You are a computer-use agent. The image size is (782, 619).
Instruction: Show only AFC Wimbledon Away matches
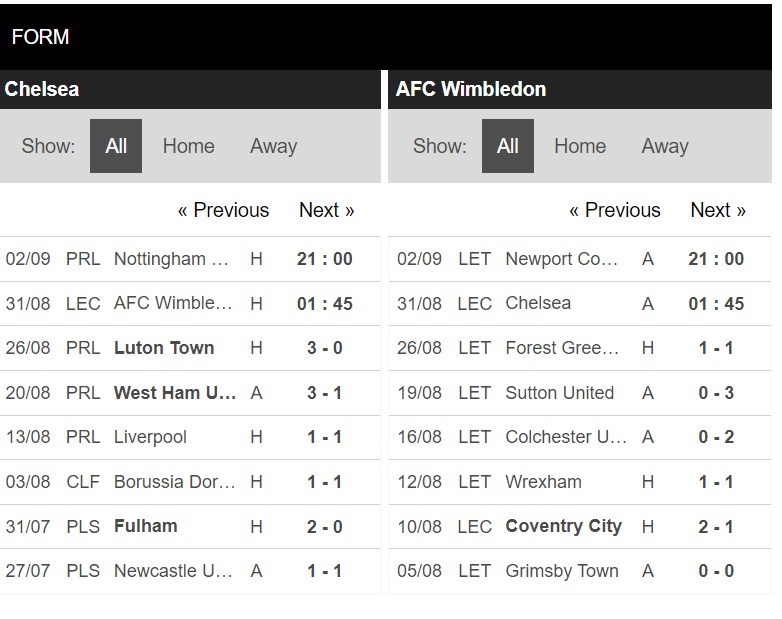[665, 146]
